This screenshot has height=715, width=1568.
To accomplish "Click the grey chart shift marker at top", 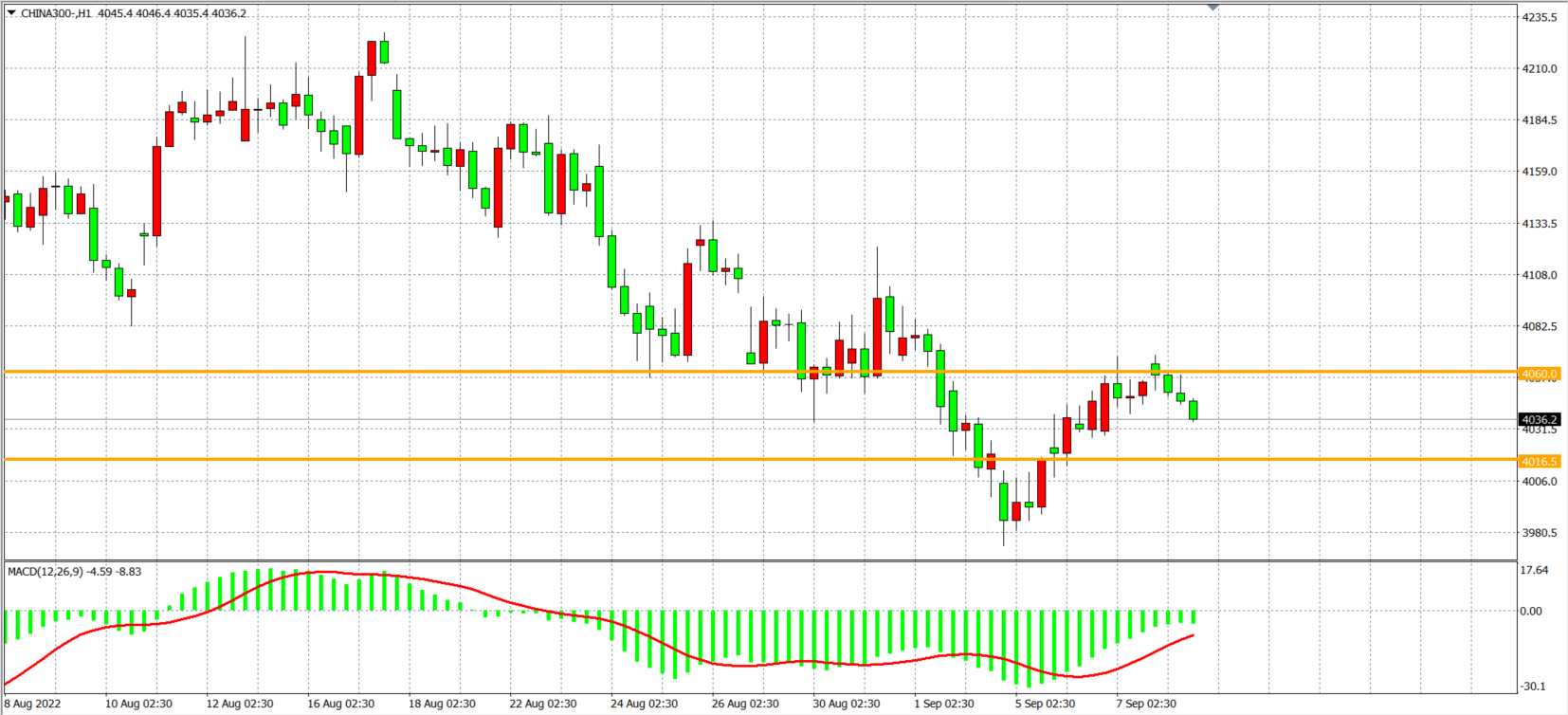I will coord(1212,8).
